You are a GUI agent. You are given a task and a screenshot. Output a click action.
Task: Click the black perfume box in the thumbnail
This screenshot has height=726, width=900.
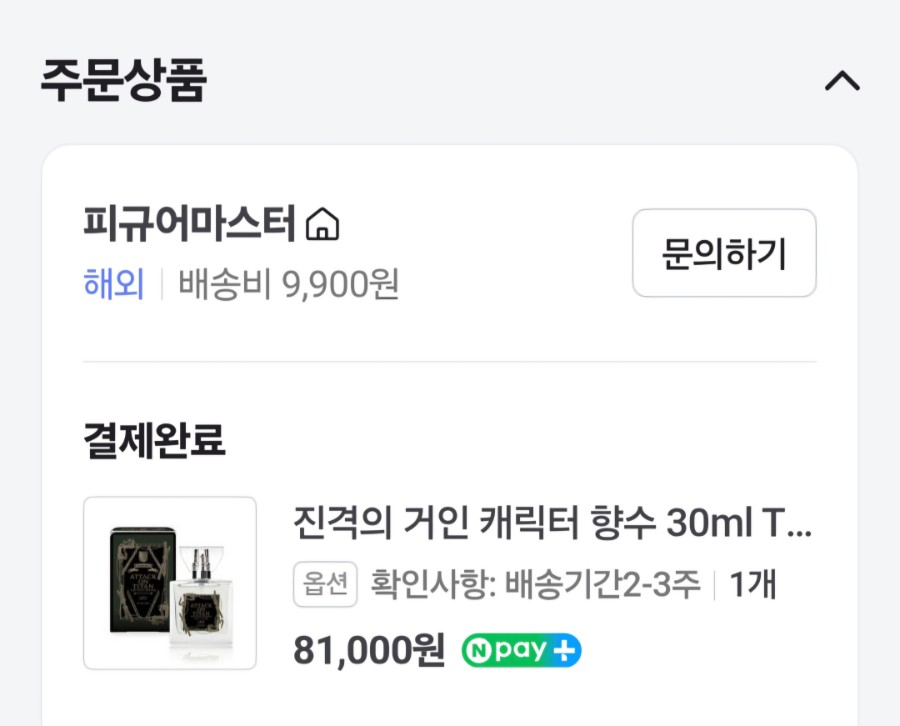coord(138,580)
